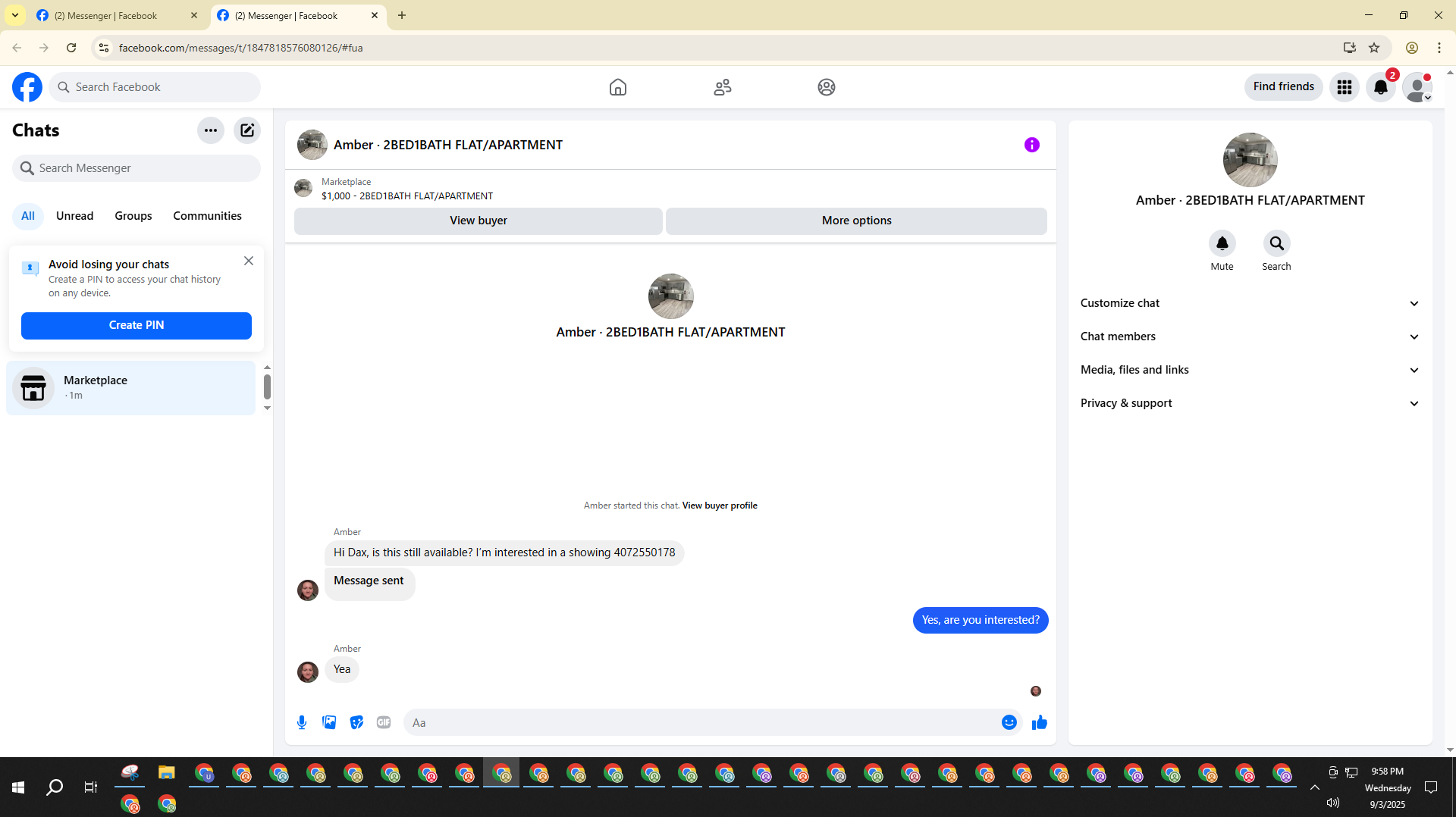The image size is (1456, 817).
Task: Click the chat list scrollbar thumb
Action: (267, 387)
